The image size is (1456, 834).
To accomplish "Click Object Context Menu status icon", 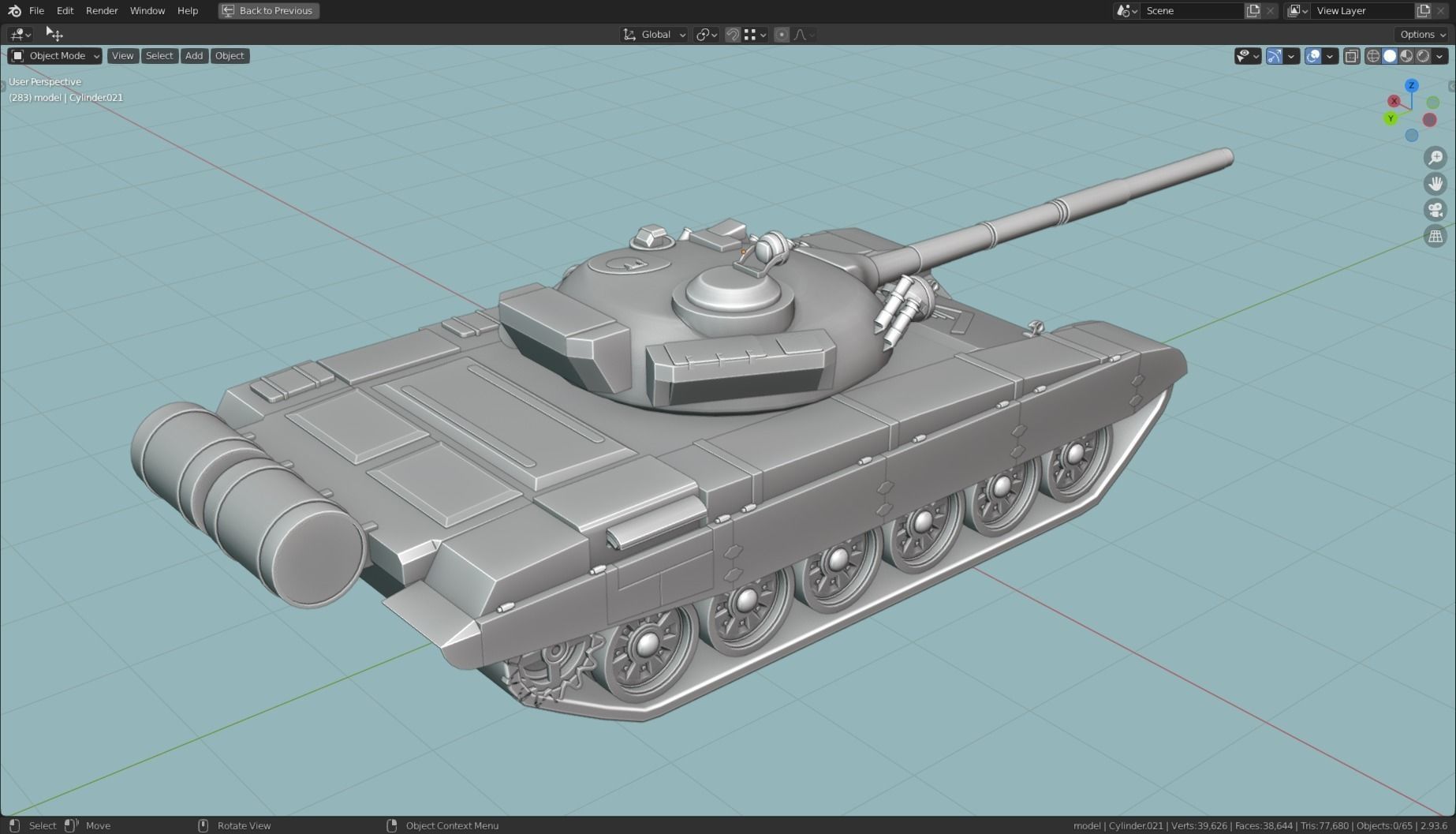I will point(392,825).
